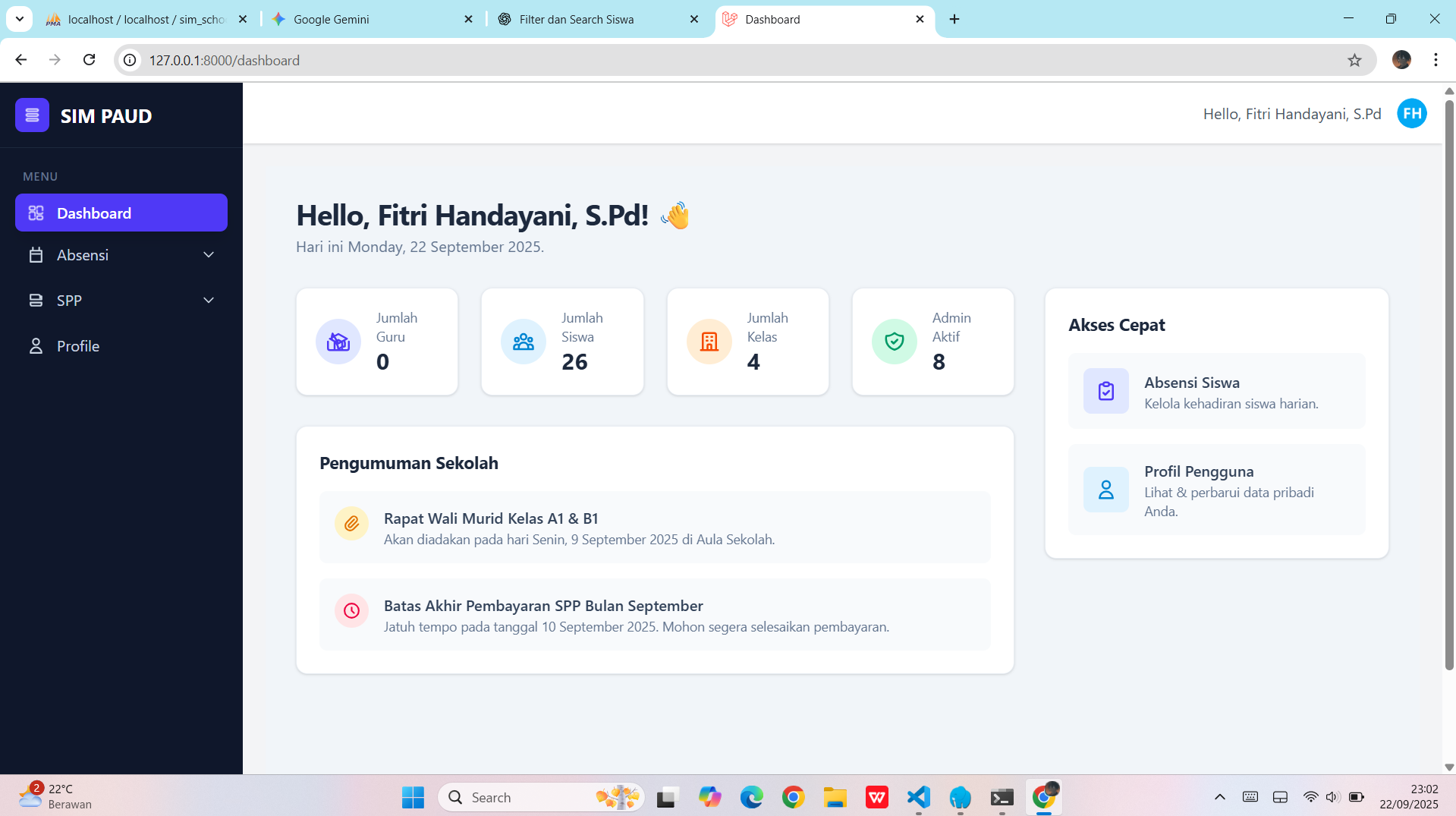The width and height of the screenshot is (1456, 816).
Task: Click the SIM PAUD logo icon
Action: click(x=32, y=115)
